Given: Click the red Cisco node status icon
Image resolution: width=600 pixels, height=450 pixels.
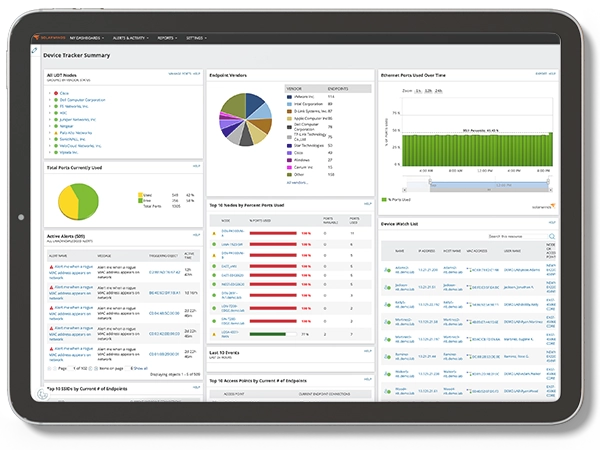Looking at the screenshot, I should (54, 91).
